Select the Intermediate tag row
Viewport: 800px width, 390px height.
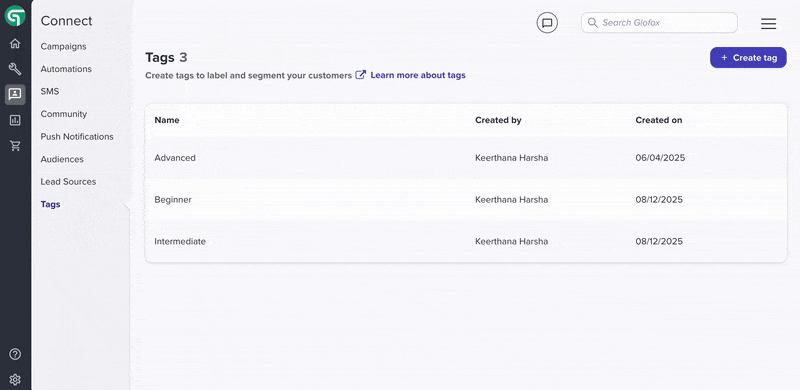click(466, 241)
